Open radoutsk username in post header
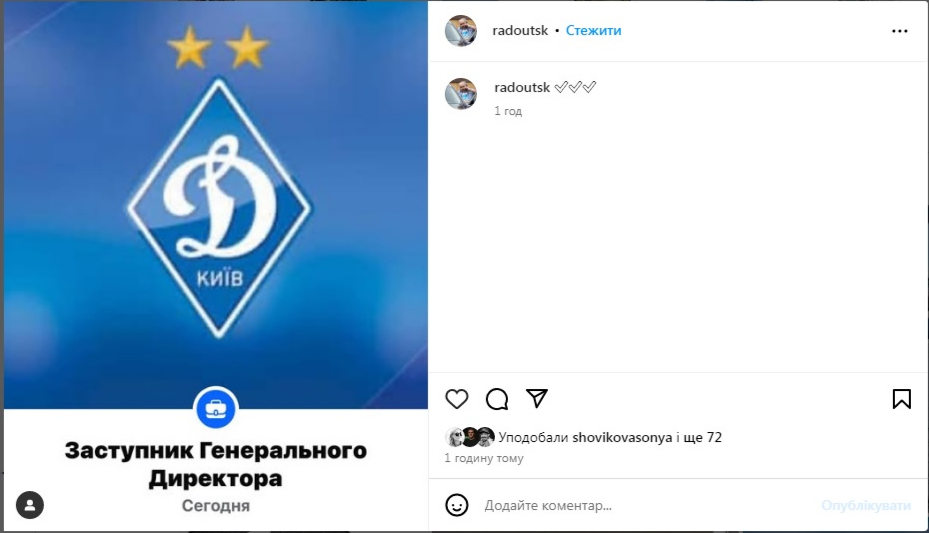Image resolution: width=929 pixels, height=533 pixels. [x=520, y=31]
